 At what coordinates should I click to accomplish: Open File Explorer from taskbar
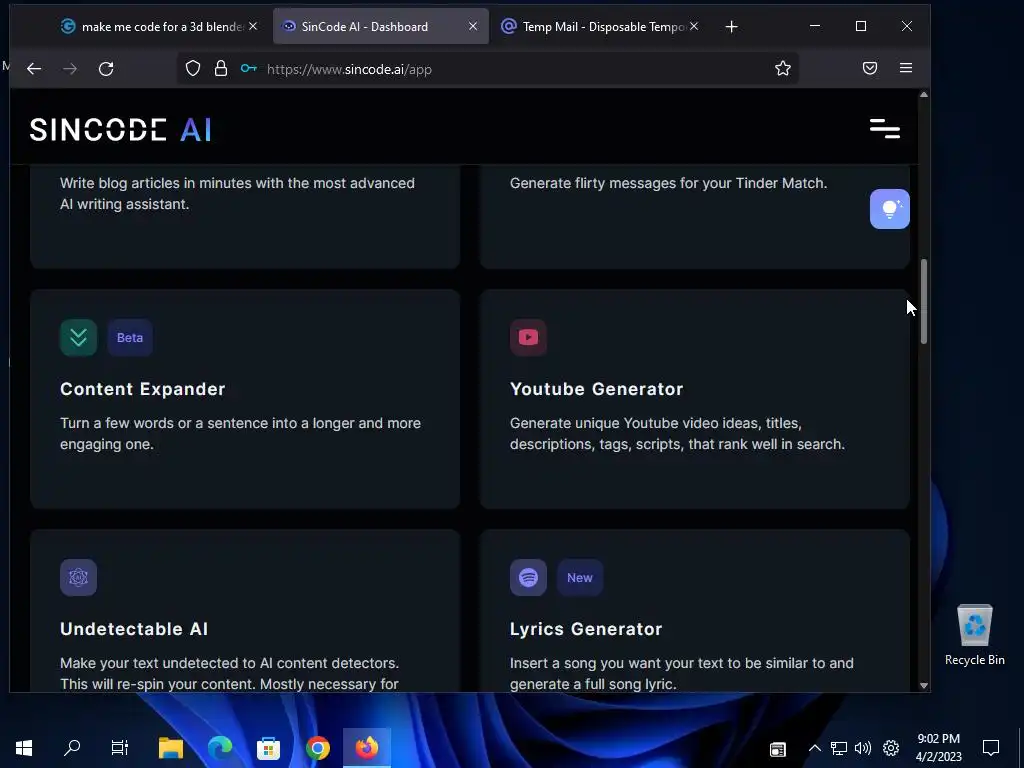(171, 748)
